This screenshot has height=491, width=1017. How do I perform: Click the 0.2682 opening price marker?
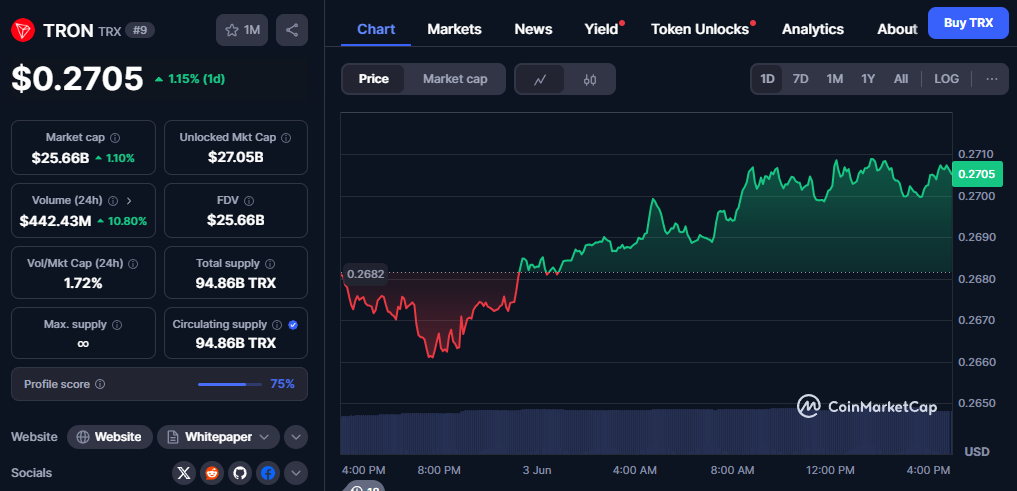[365, 274]
